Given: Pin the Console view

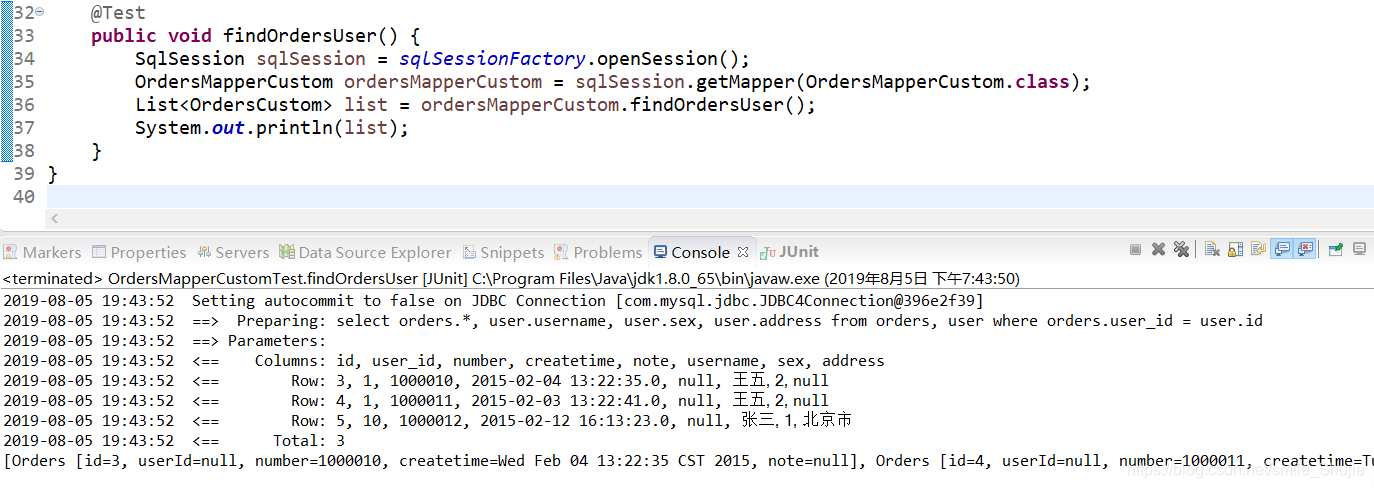Looking at the screenshot, I should tap(1336, 249).
